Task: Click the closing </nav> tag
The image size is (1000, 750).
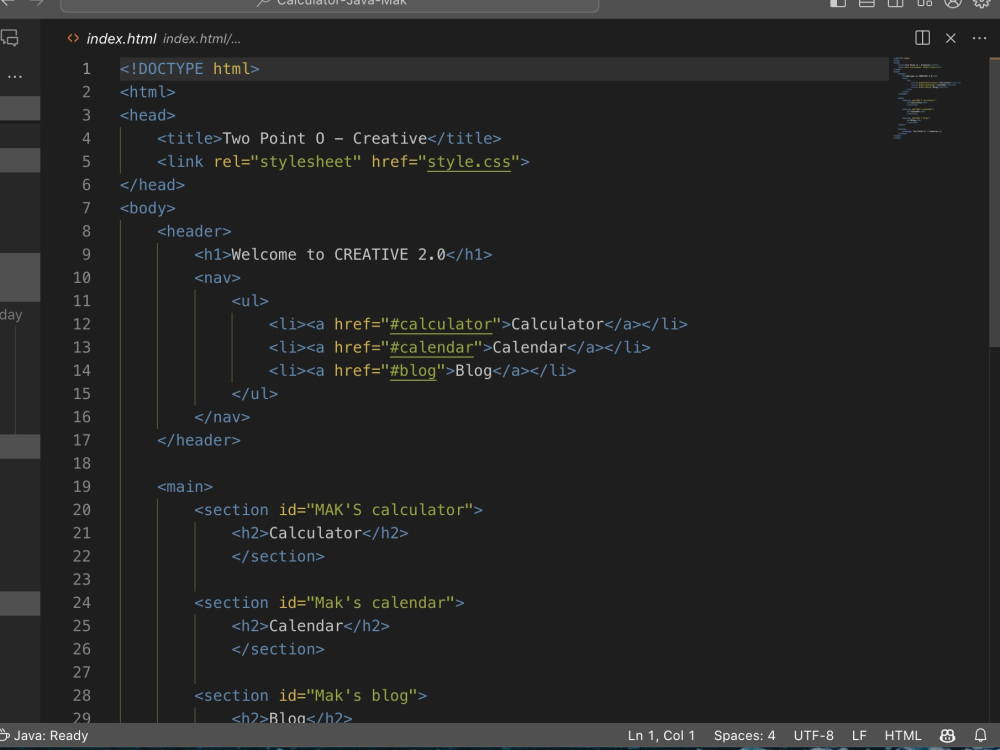Action: pos(222,417)
